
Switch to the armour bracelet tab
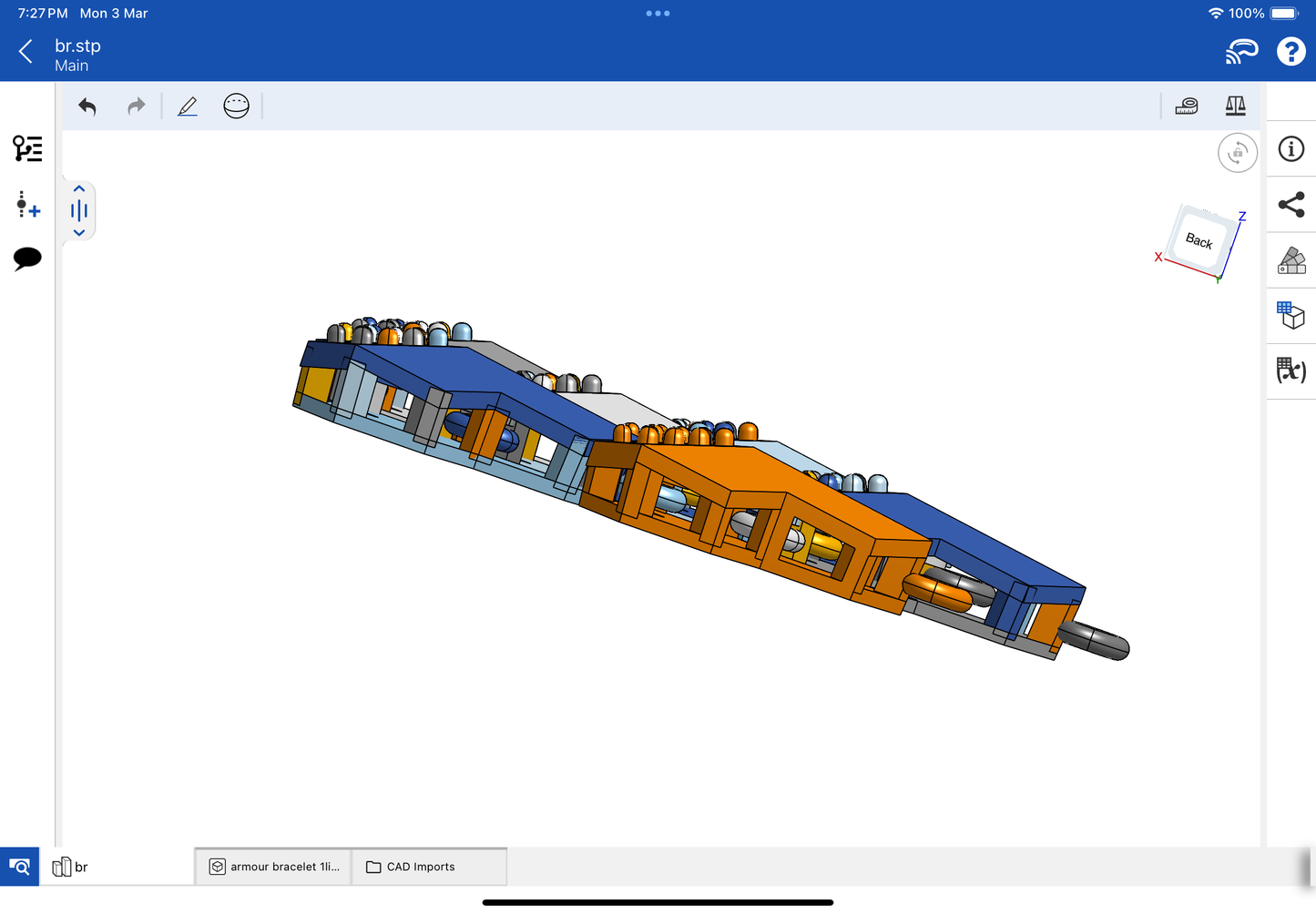click(273, 867)
